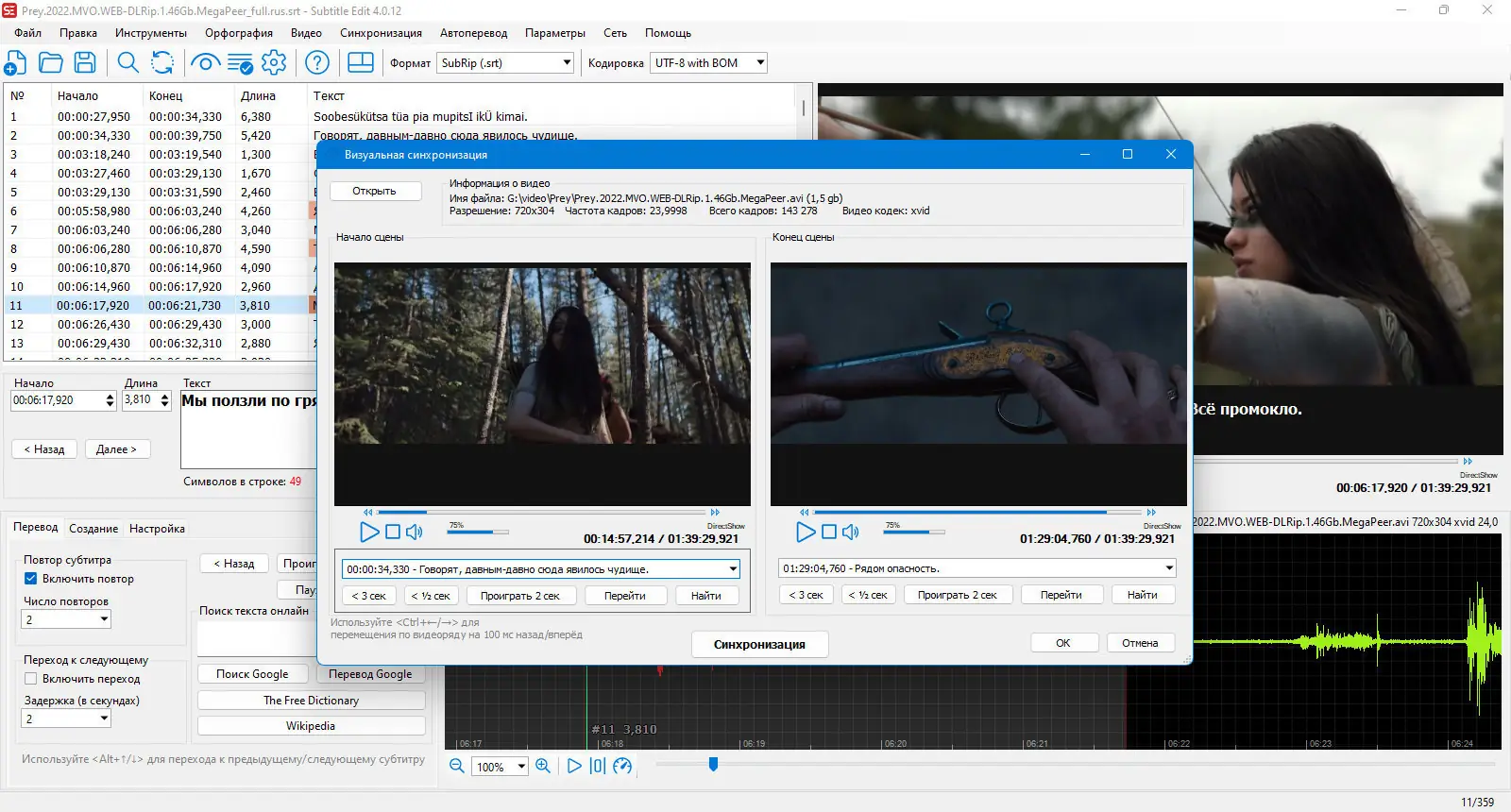Open the Автоперевод menu
Screen dimensions: 1511x812
pos(473,33)
